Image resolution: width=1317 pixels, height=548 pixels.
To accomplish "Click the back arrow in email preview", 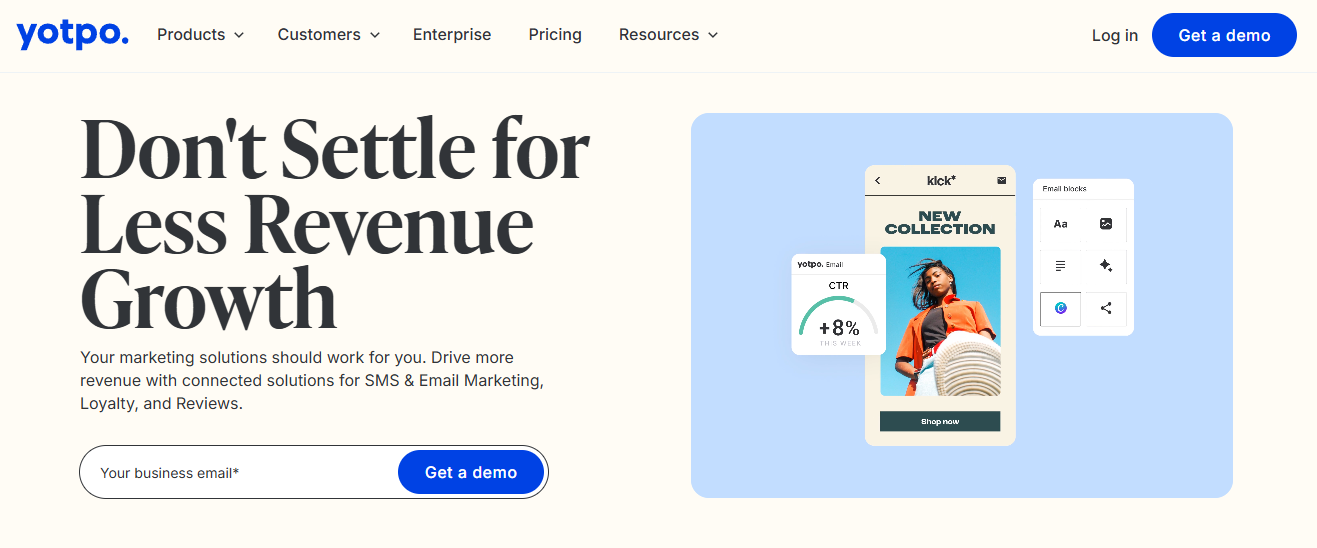I will (x=878, y=181).
